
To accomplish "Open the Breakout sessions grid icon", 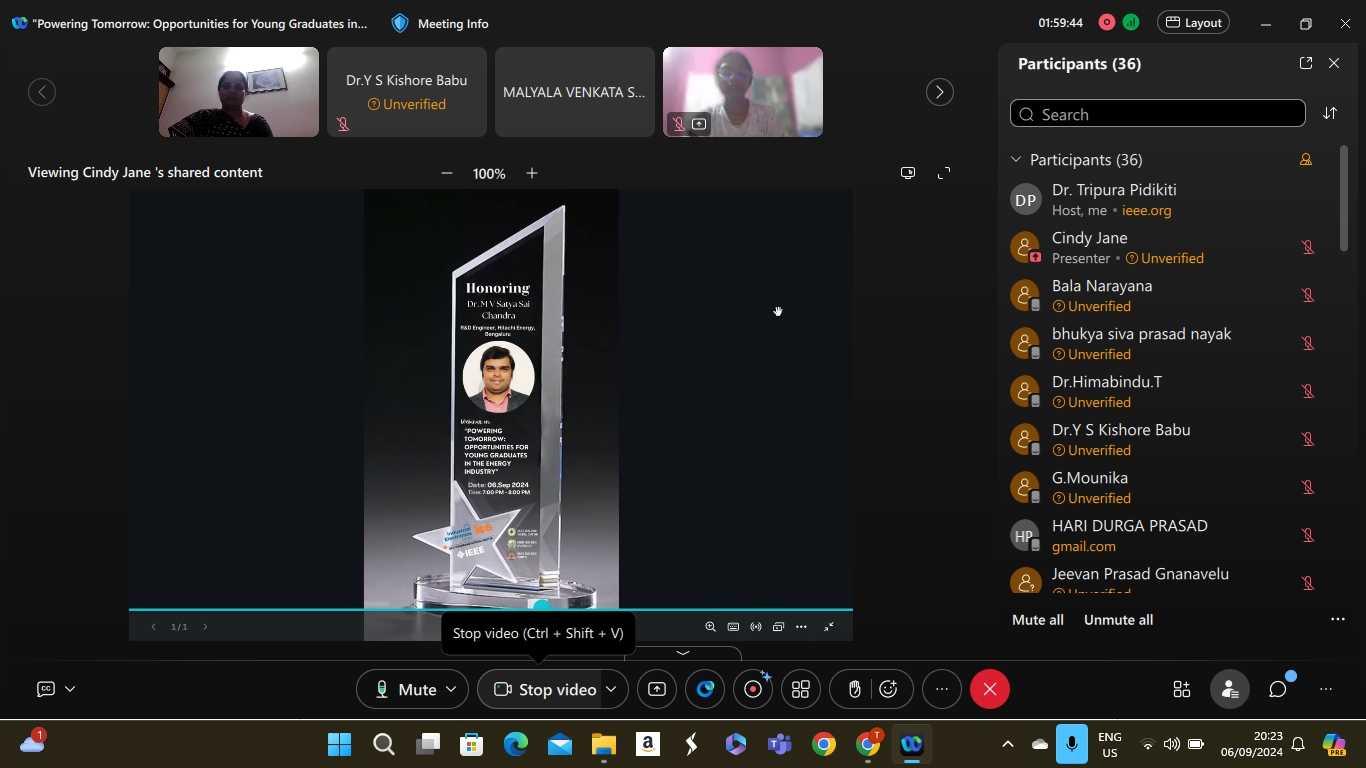I will point(800,689).
